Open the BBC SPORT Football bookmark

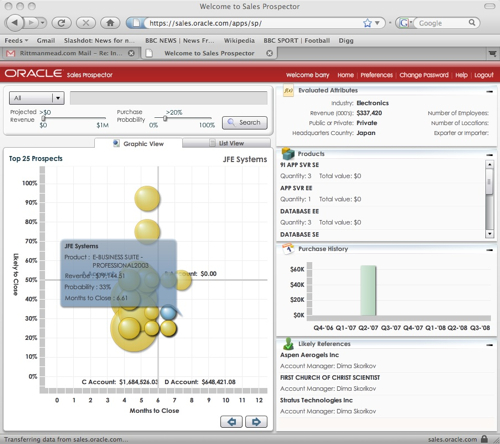[x=297, y=40]
